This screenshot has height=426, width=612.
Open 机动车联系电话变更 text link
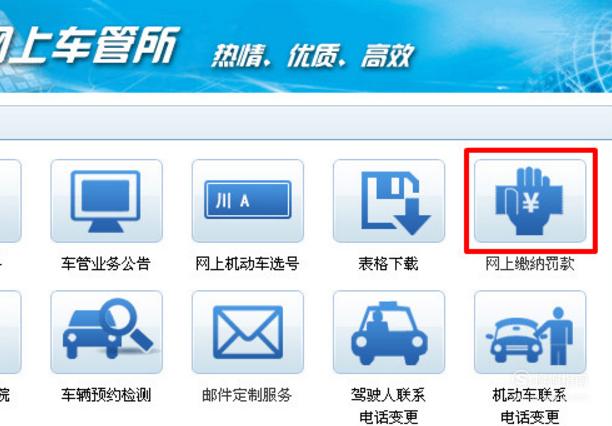pyautogui.click(x=530, y=406)
